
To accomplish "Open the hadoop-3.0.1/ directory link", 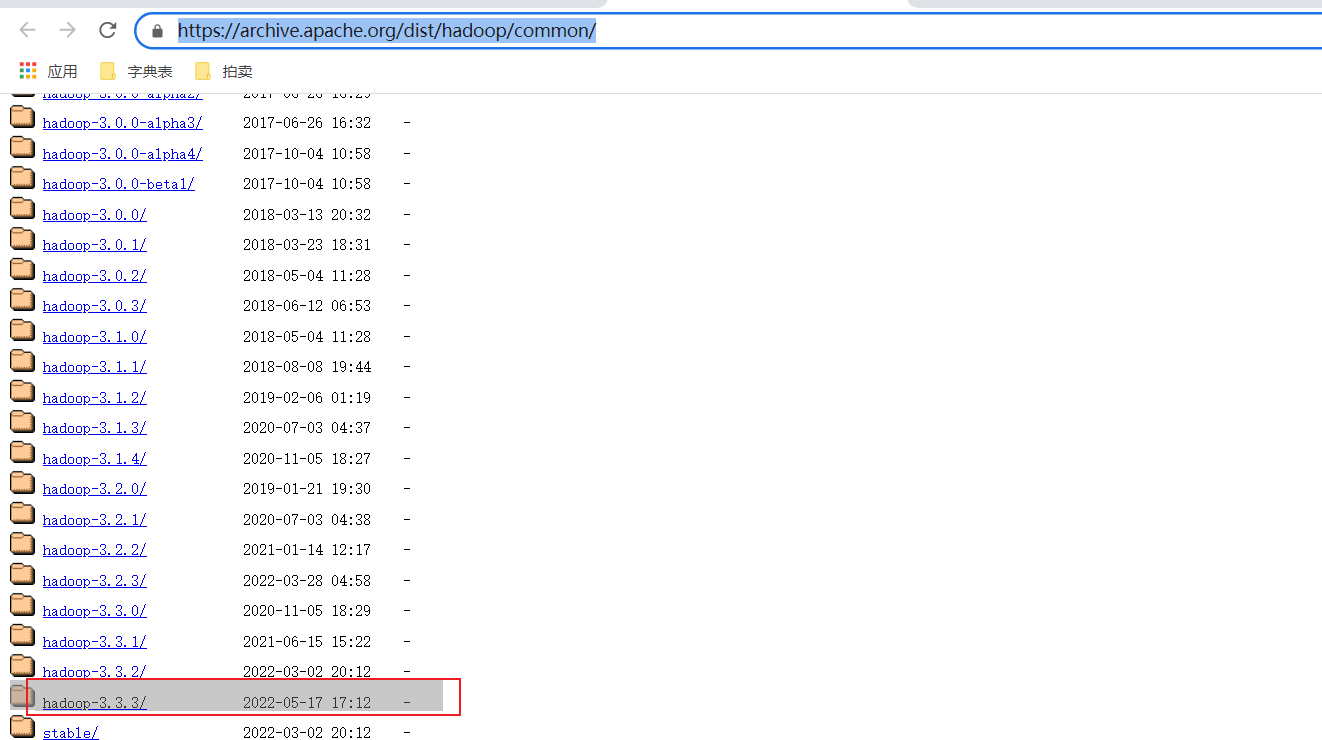I will point(94,245).
